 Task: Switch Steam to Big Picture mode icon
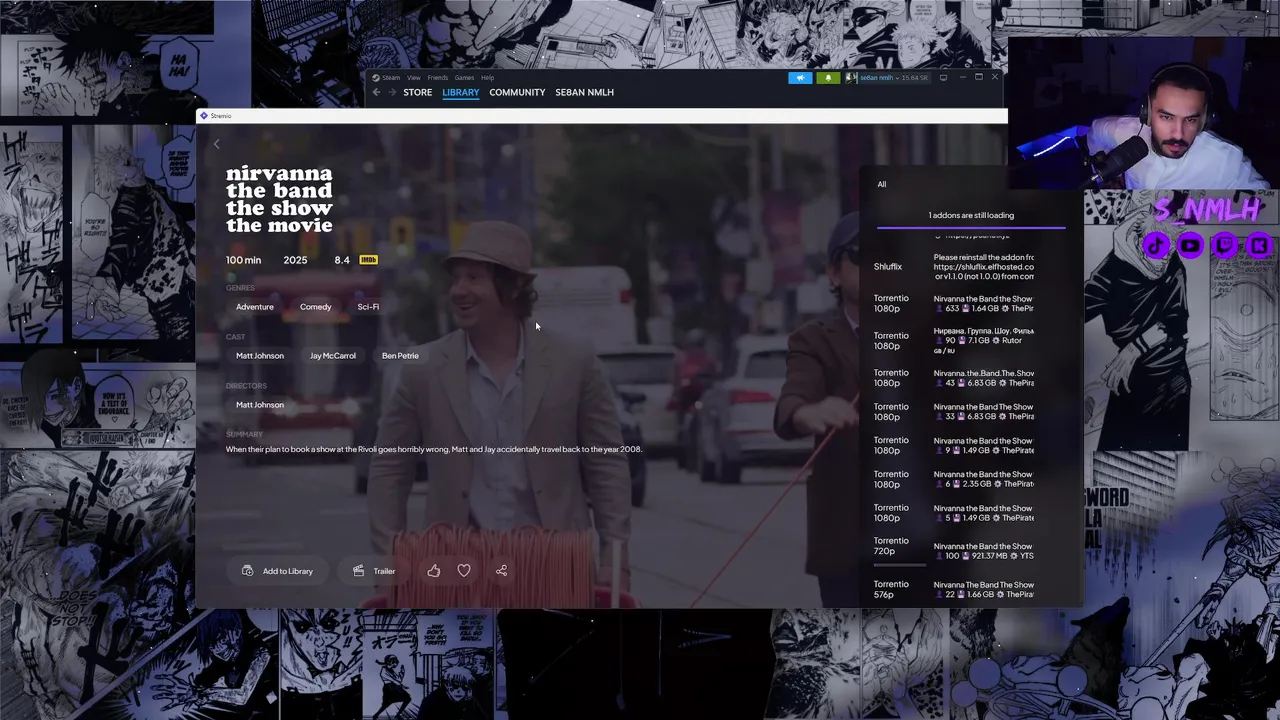[x=943, y=78]
